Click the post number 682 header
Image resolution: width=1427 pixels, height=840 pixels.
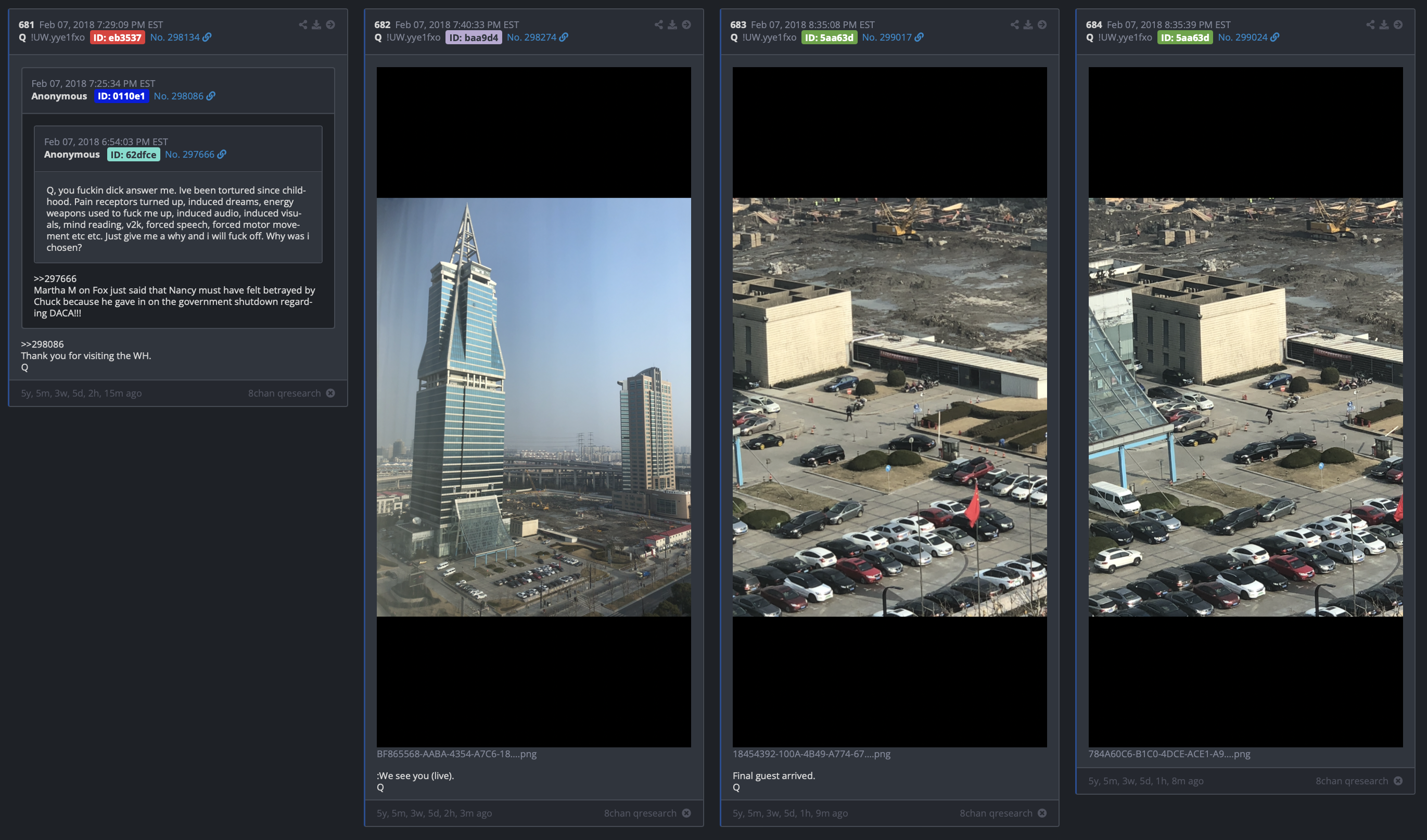click(382, 25)
